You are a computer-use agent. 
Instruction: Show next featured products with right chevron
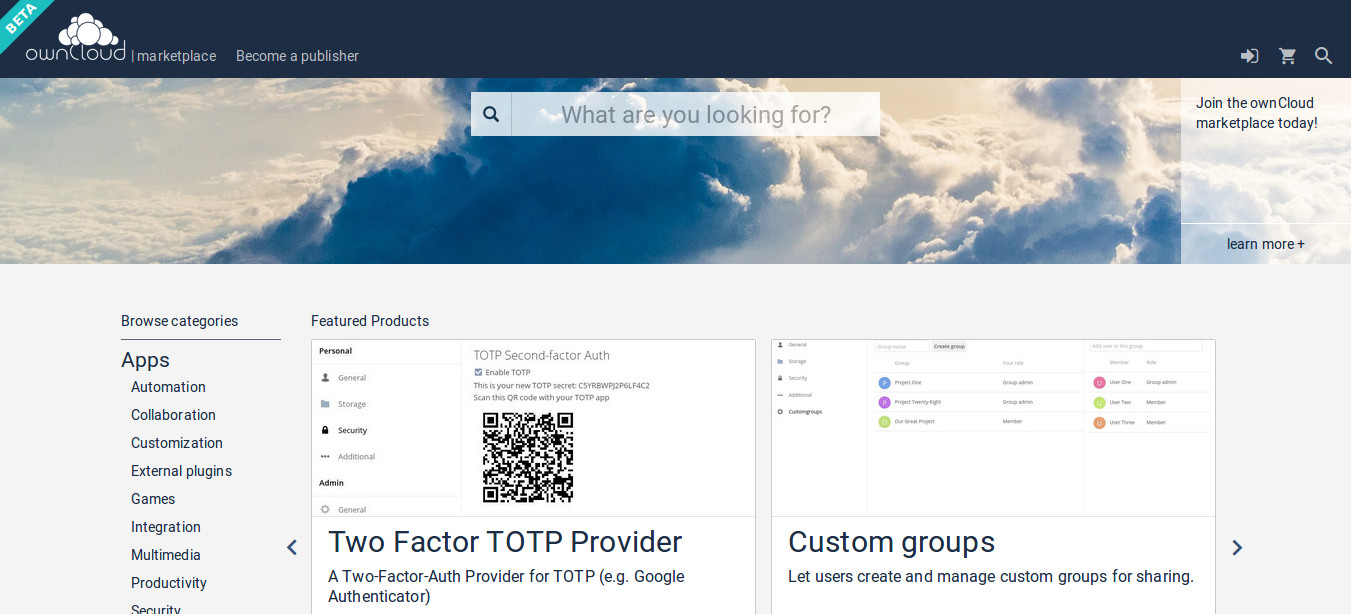[x=1237, y=547]
